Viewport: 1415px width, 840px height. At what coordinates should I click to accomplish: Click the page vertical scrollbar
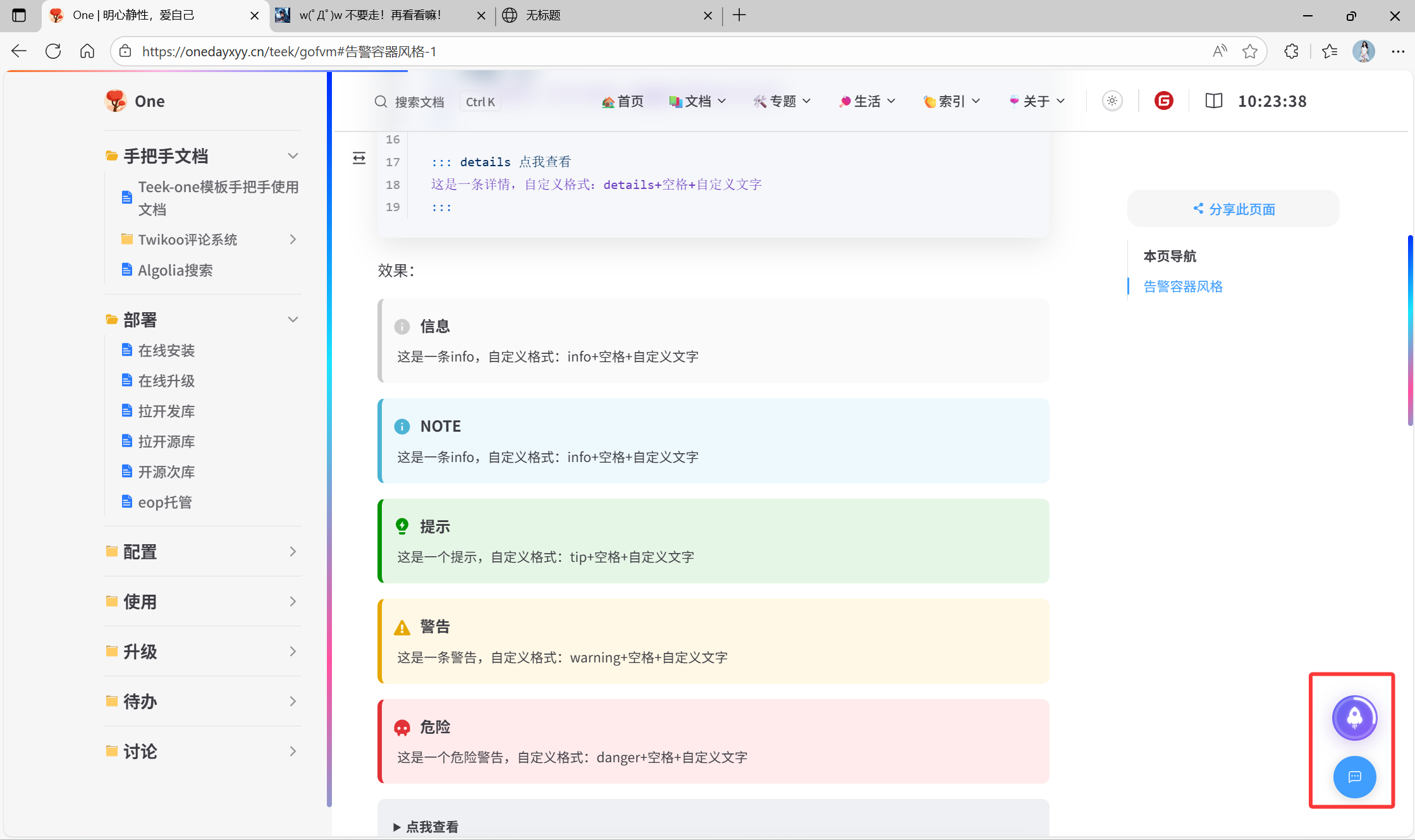coord(1410,330)
